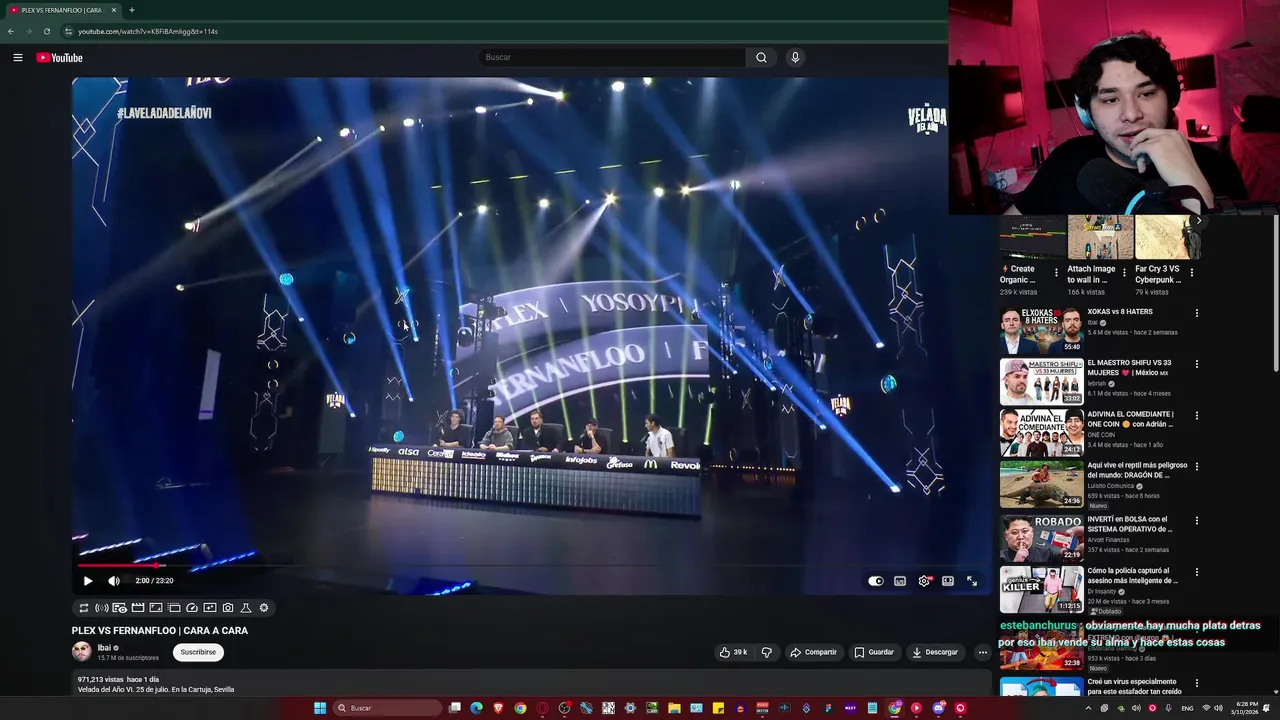Go back with the browser back arrow
This screenshot has height=720, width=1280.
[x=11, y=31]
